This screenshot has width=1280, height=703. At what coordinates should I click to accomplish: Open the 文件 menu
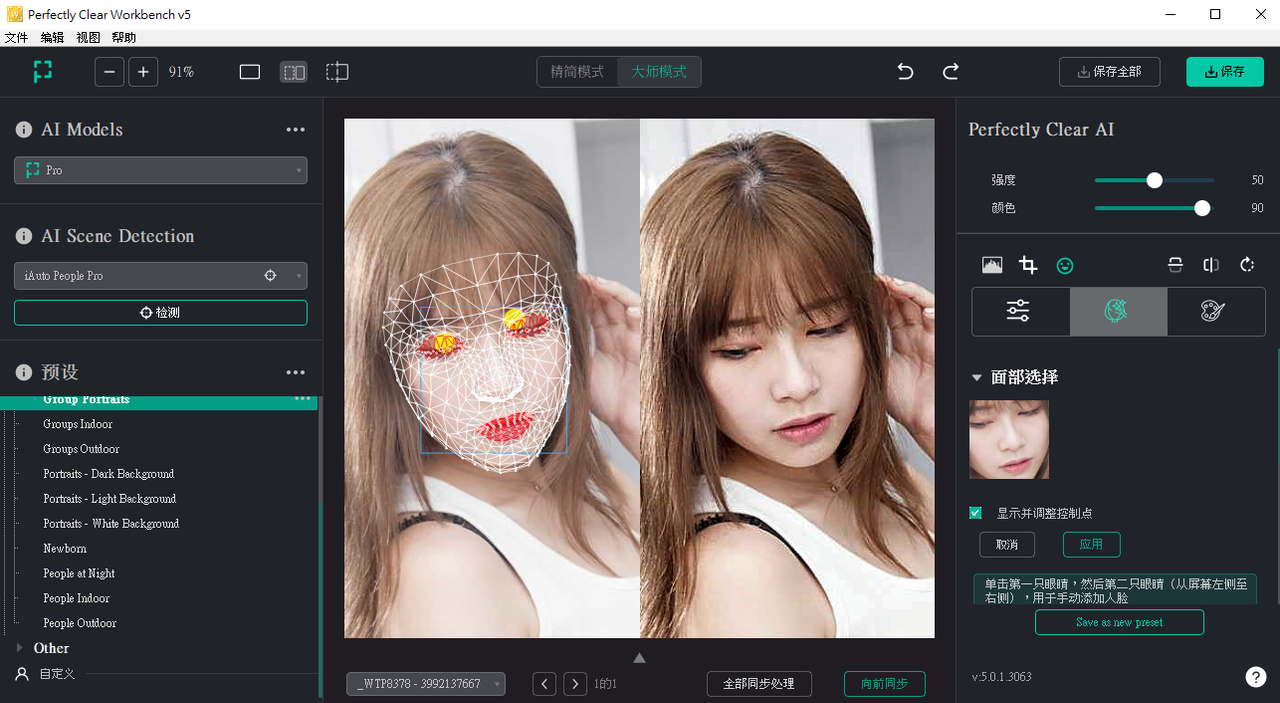click(16, 38)
